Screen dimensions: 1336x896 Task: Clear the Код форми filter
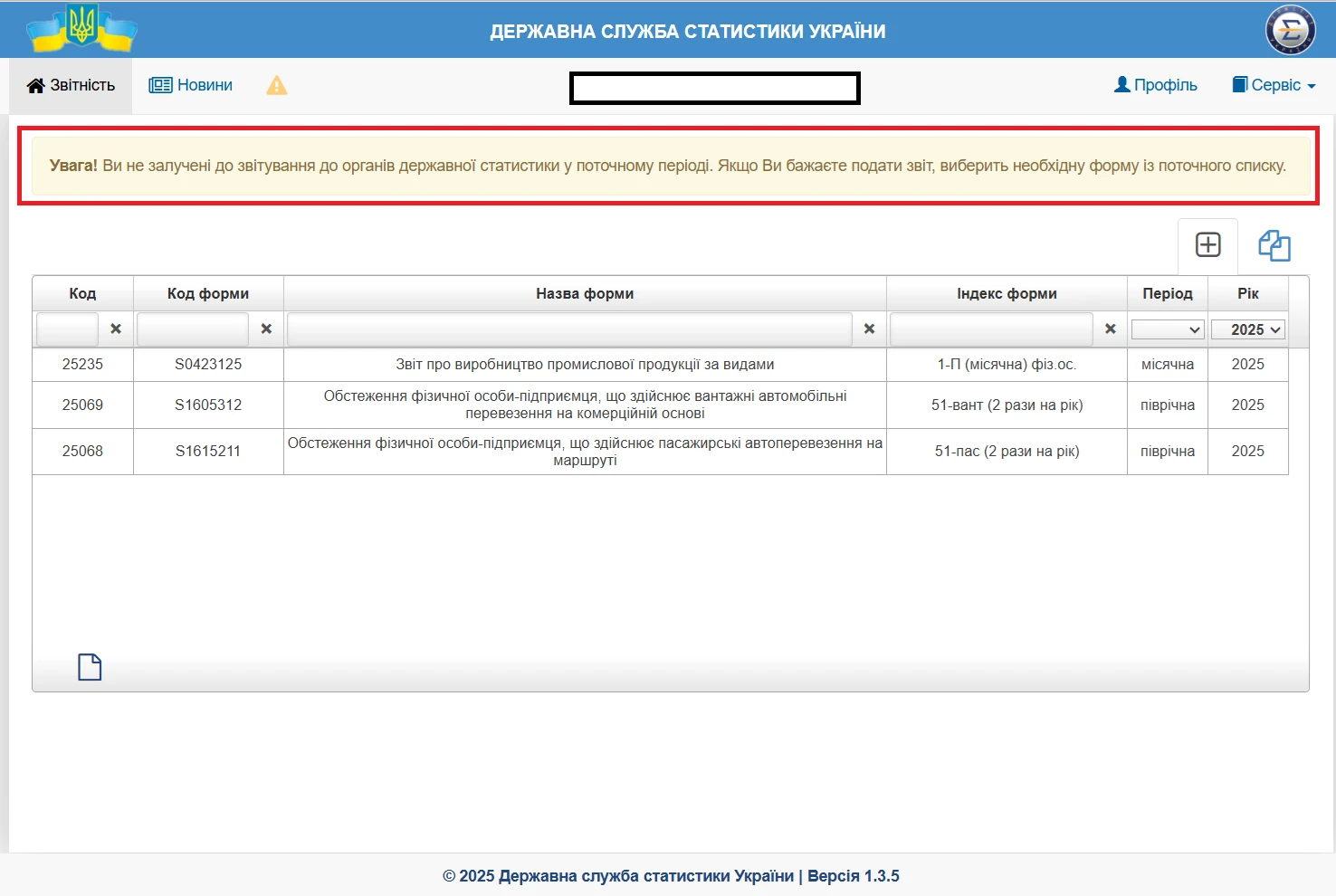266,329
